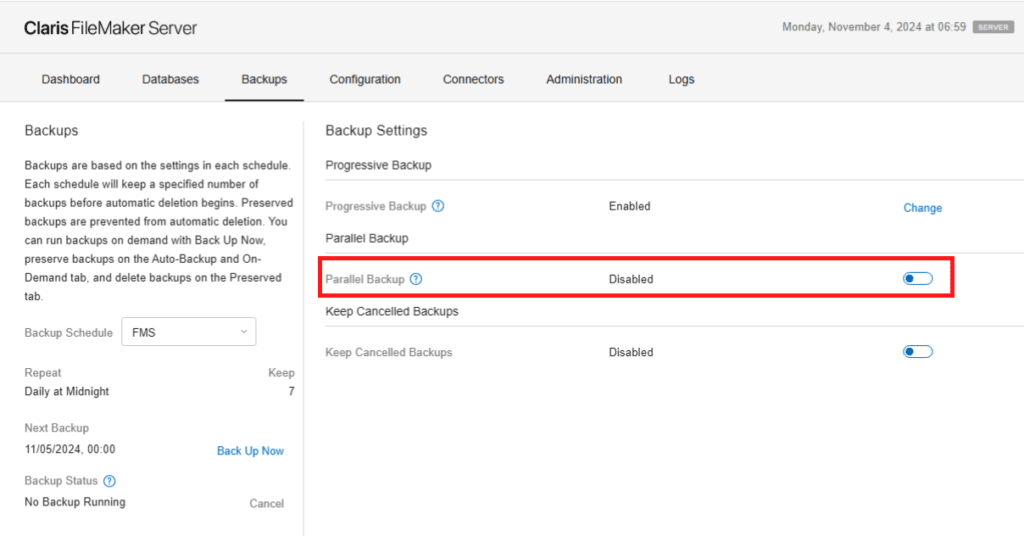View the Logs tab
The image size is (1024, 536).
pyautogui.click(x=681, y=80)
